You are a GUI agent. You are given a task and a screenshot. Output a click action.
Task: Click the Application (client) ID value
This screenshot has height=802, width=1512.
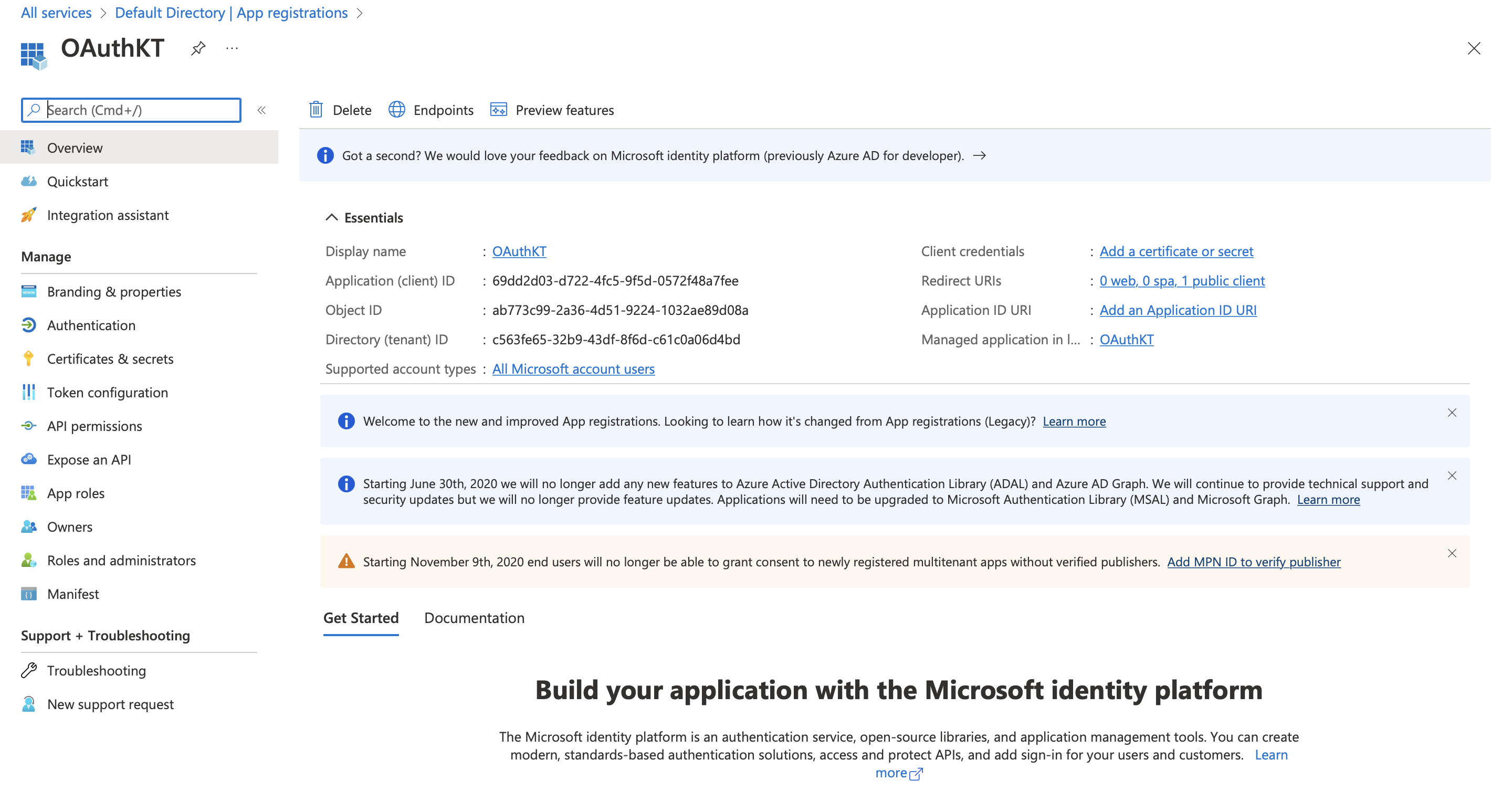click(615, 281)
